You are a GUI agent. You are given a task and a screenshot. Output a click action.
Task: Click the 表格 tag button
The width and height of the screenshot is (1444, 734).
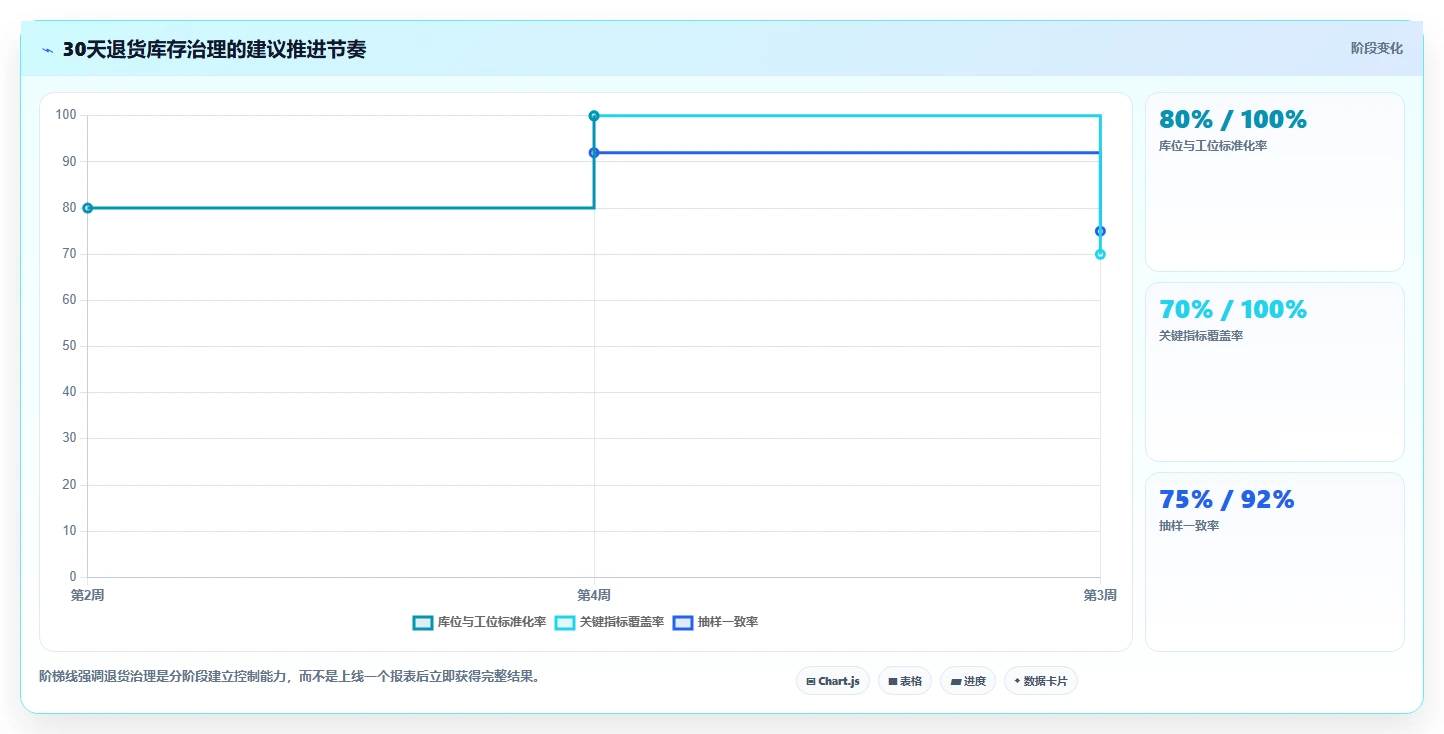(905, 681)
